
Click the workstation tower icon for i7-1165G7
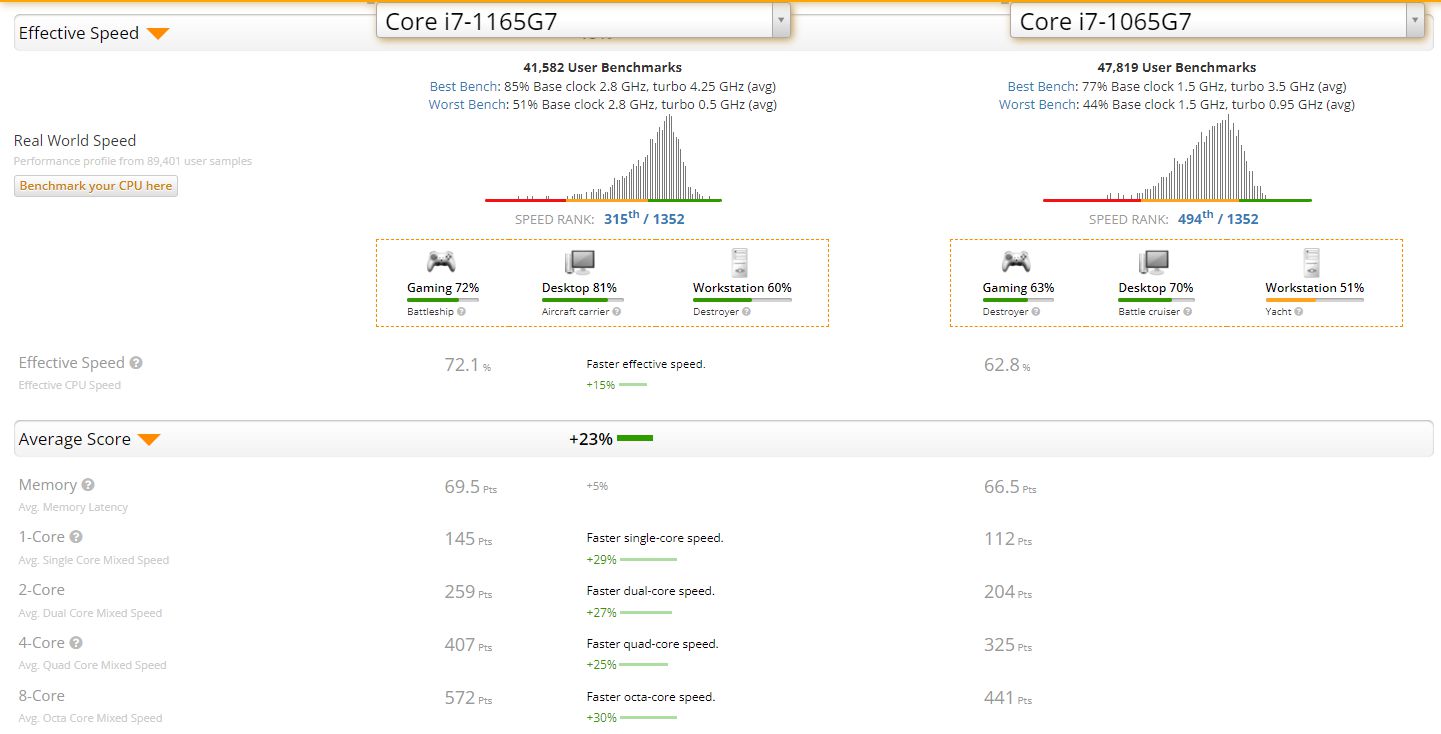tap(740, 262)
